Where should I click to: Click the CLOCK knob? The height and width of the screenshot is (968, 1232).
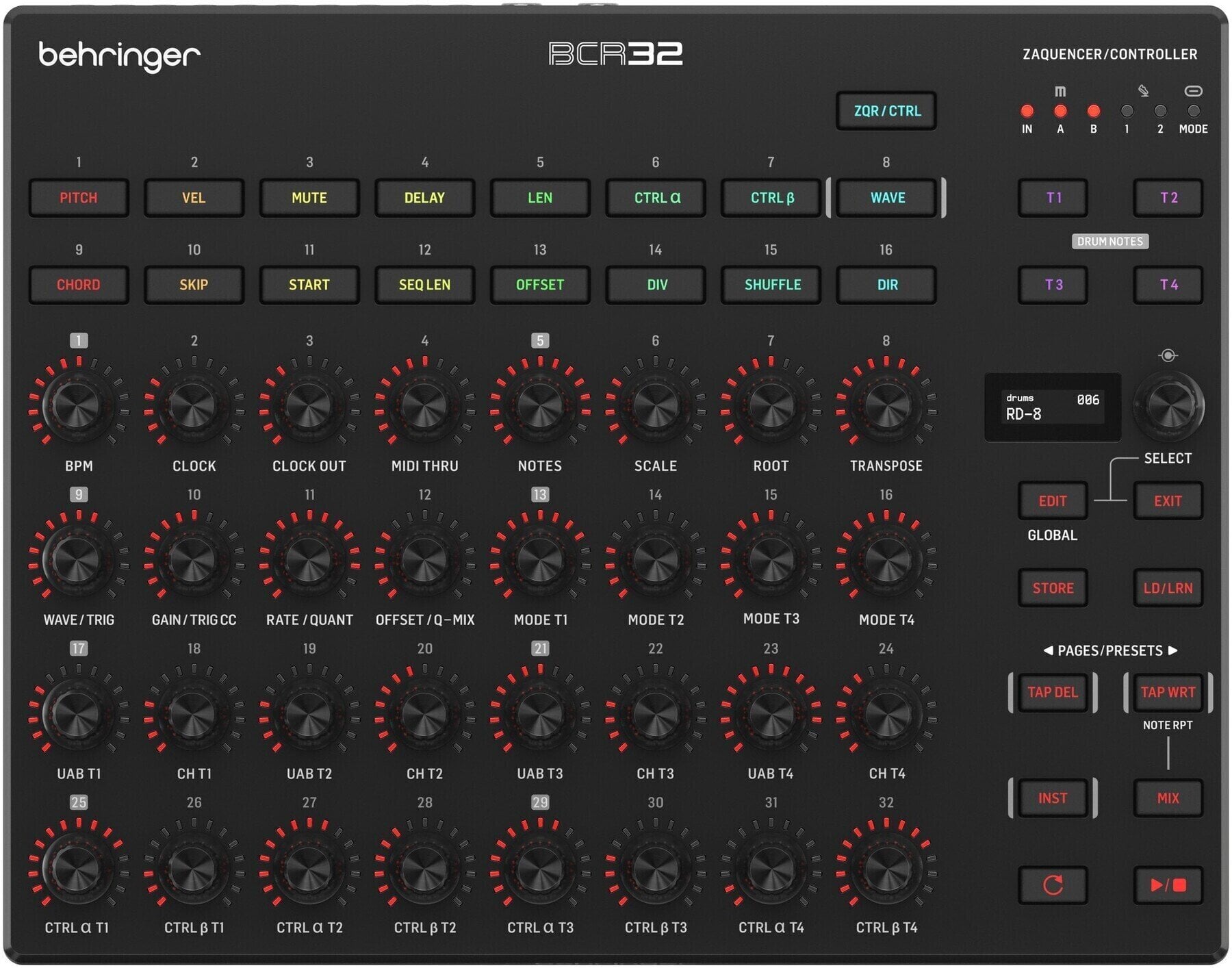point(193,407)
